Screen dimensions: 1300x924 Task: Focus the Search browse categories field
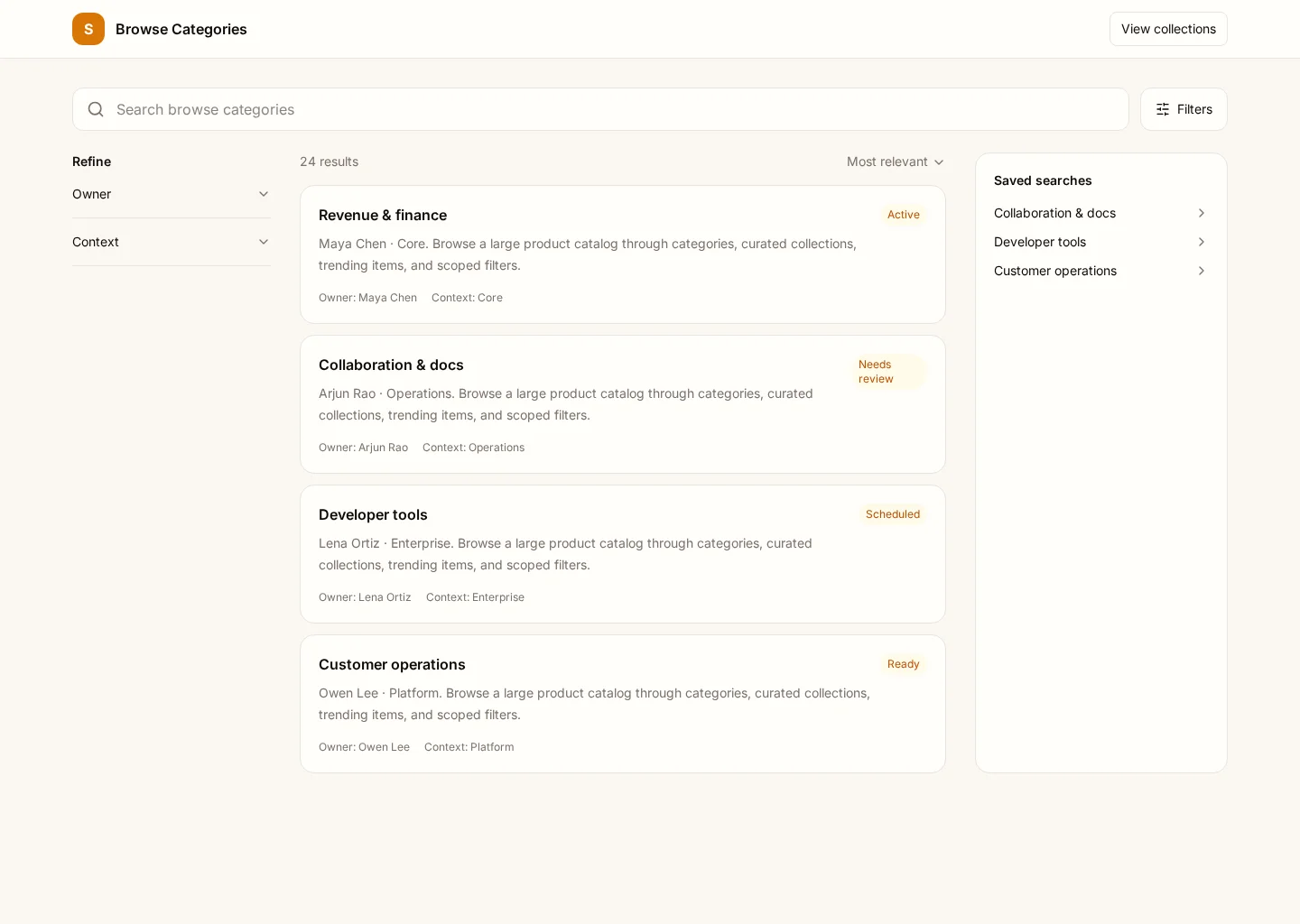click(x=600, y=109)
